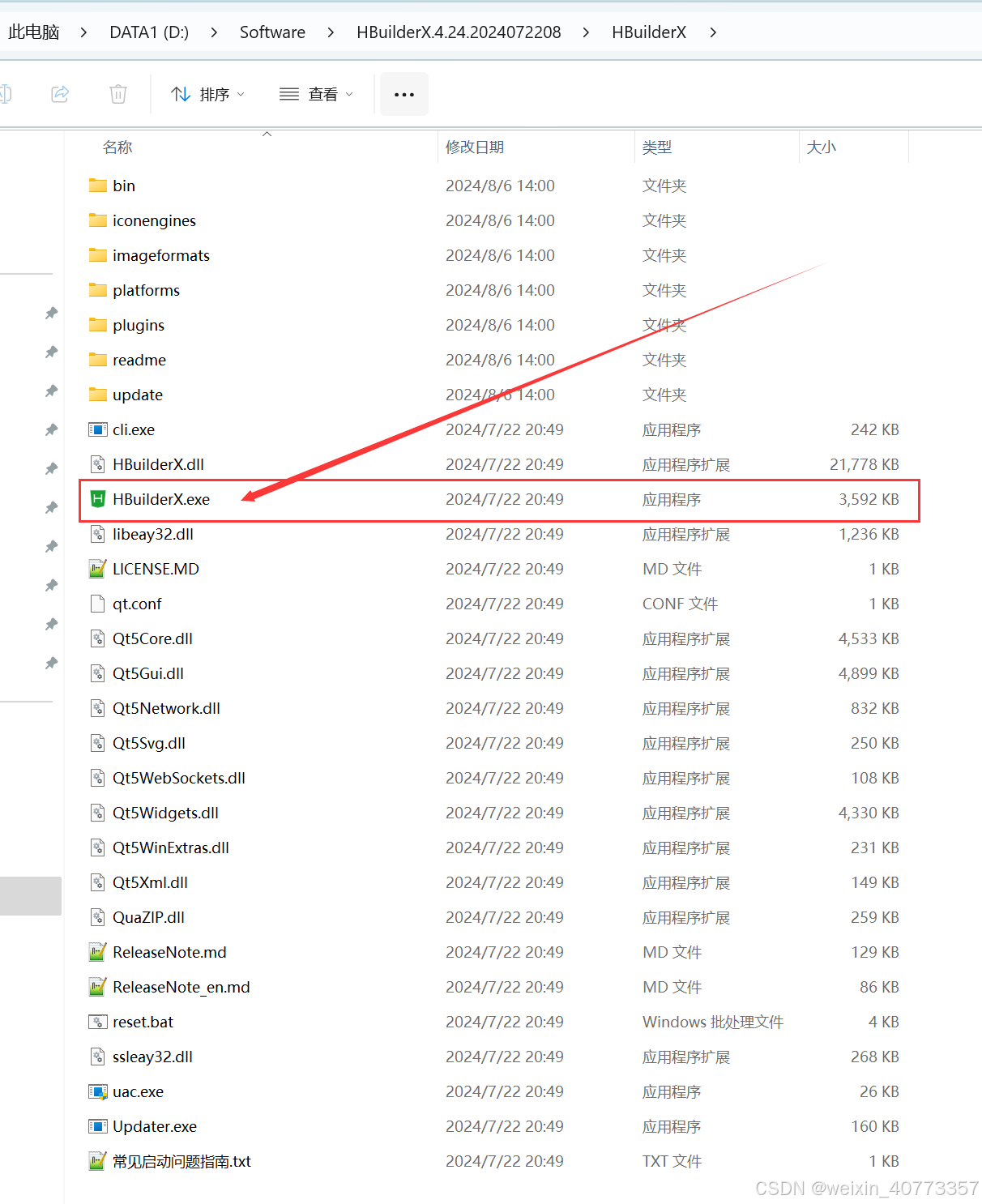Open the more options ellipsis menu
The image size is (982, 1204).
click(403, 94)
